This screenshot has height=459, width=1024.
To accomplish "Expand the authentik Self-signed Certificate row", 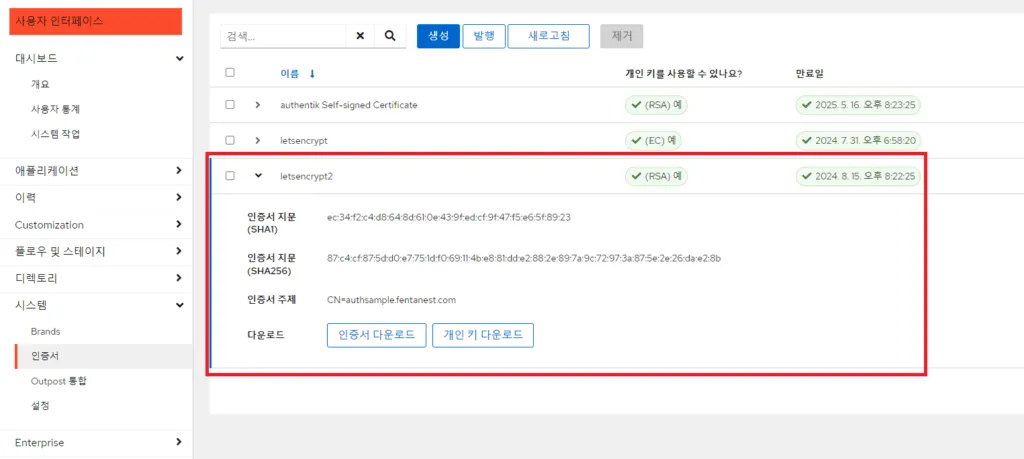I will (x=258, y=105).
